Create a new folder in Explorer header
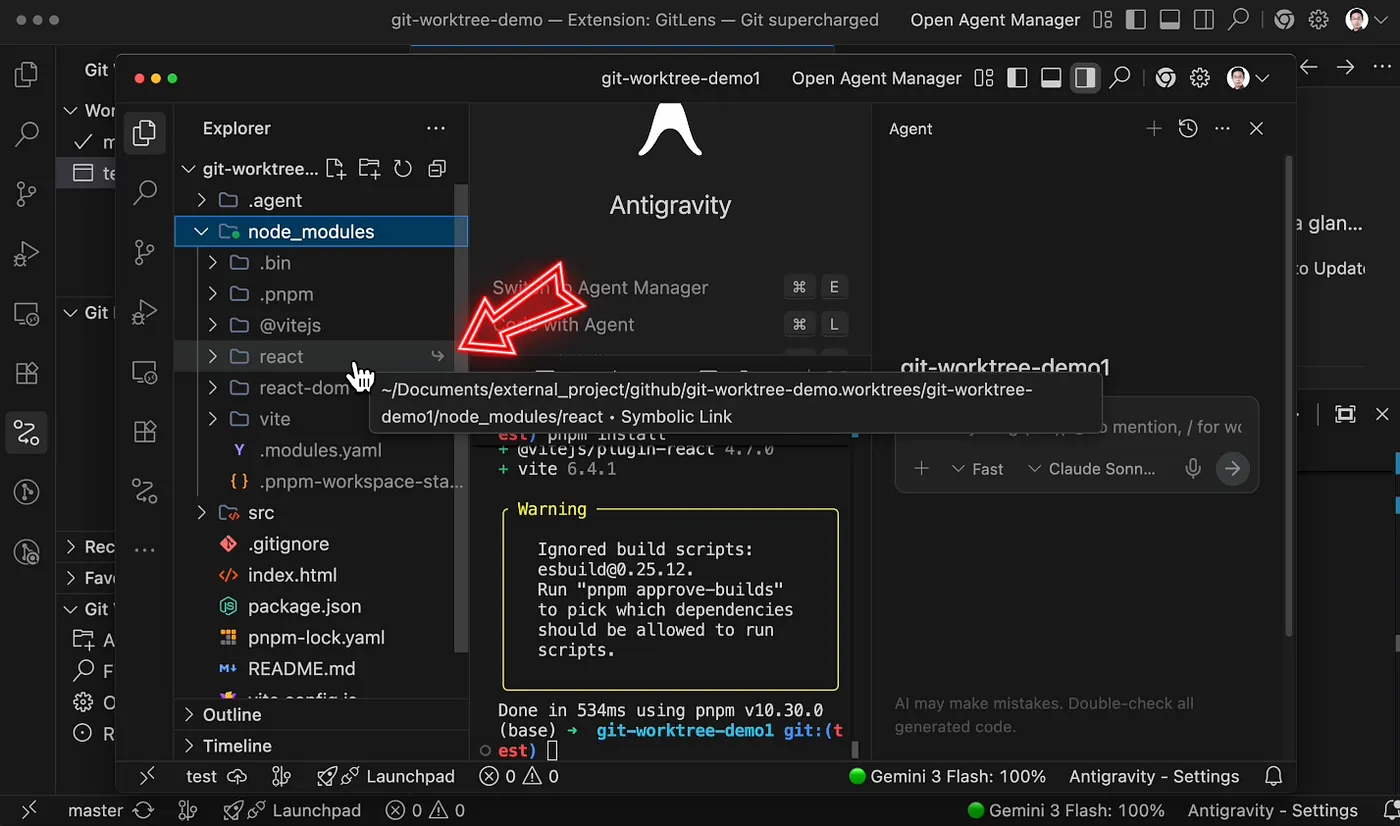This screenshot has width=1400, height=826. [369, 168]
